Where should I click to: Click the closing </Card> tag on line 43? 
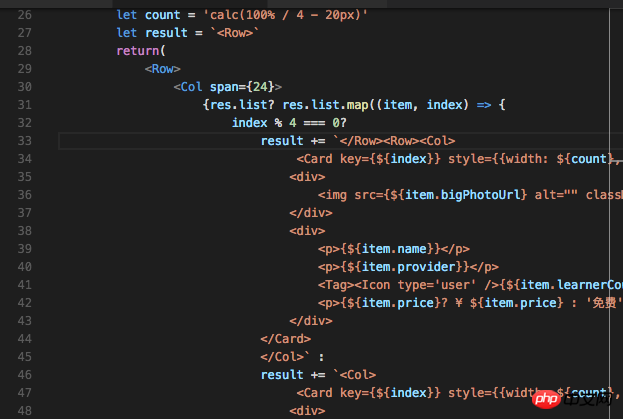tap(285, 338)
